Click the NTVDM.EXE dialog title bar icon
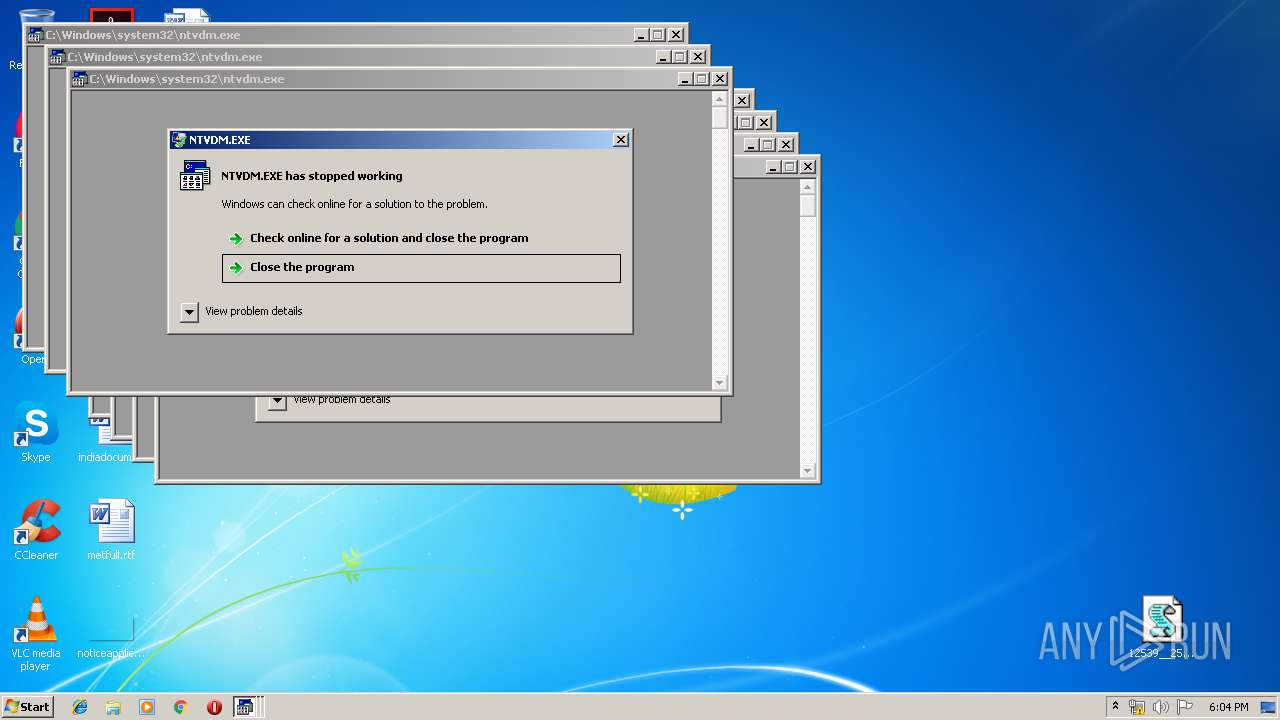Screen dimensions: 1280x720 (x=179, y=140)
